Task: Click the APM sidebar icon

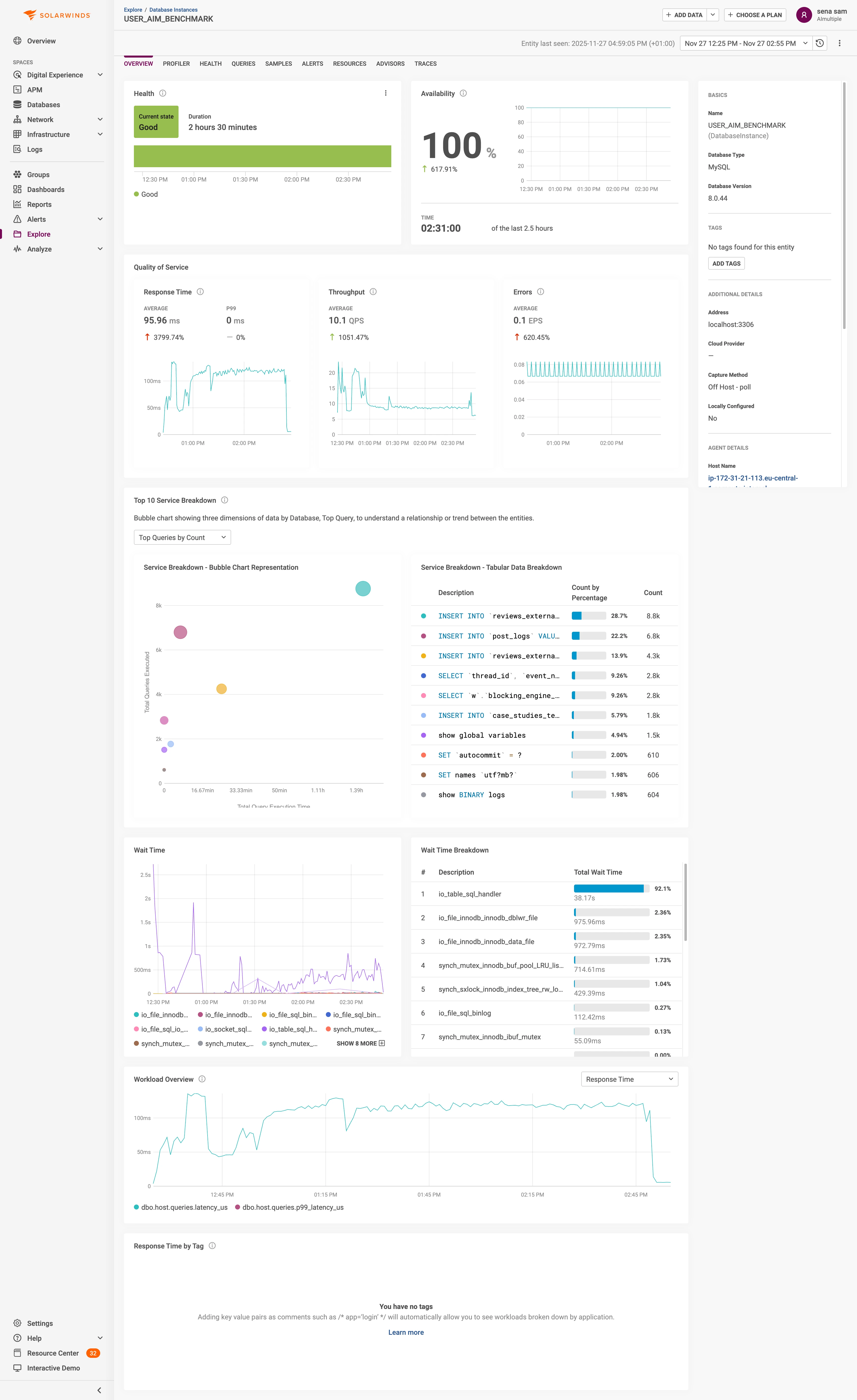Action: (x=18, y=90)
